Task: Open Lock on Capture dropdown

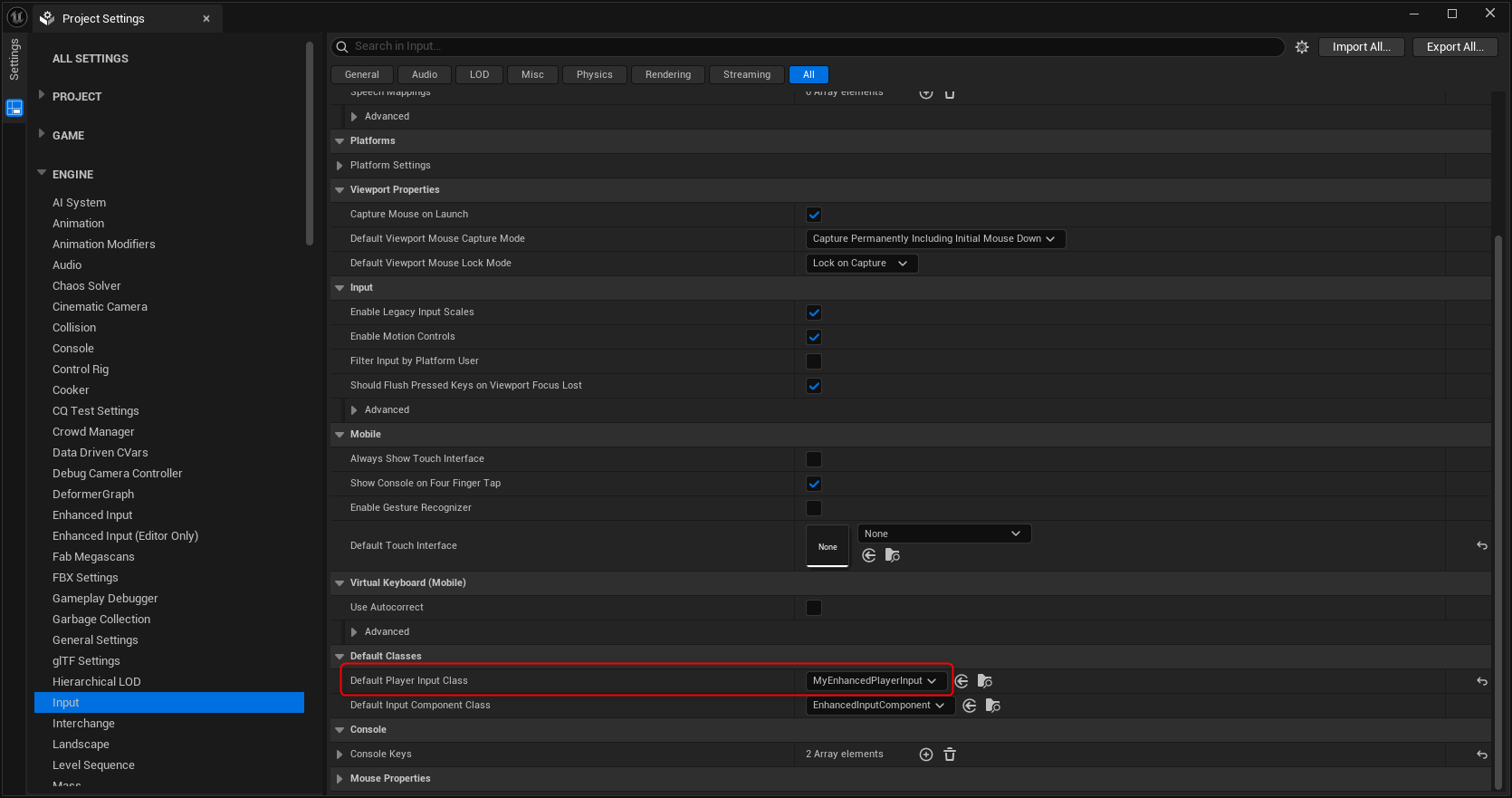Action: click(x=862, y=264)
